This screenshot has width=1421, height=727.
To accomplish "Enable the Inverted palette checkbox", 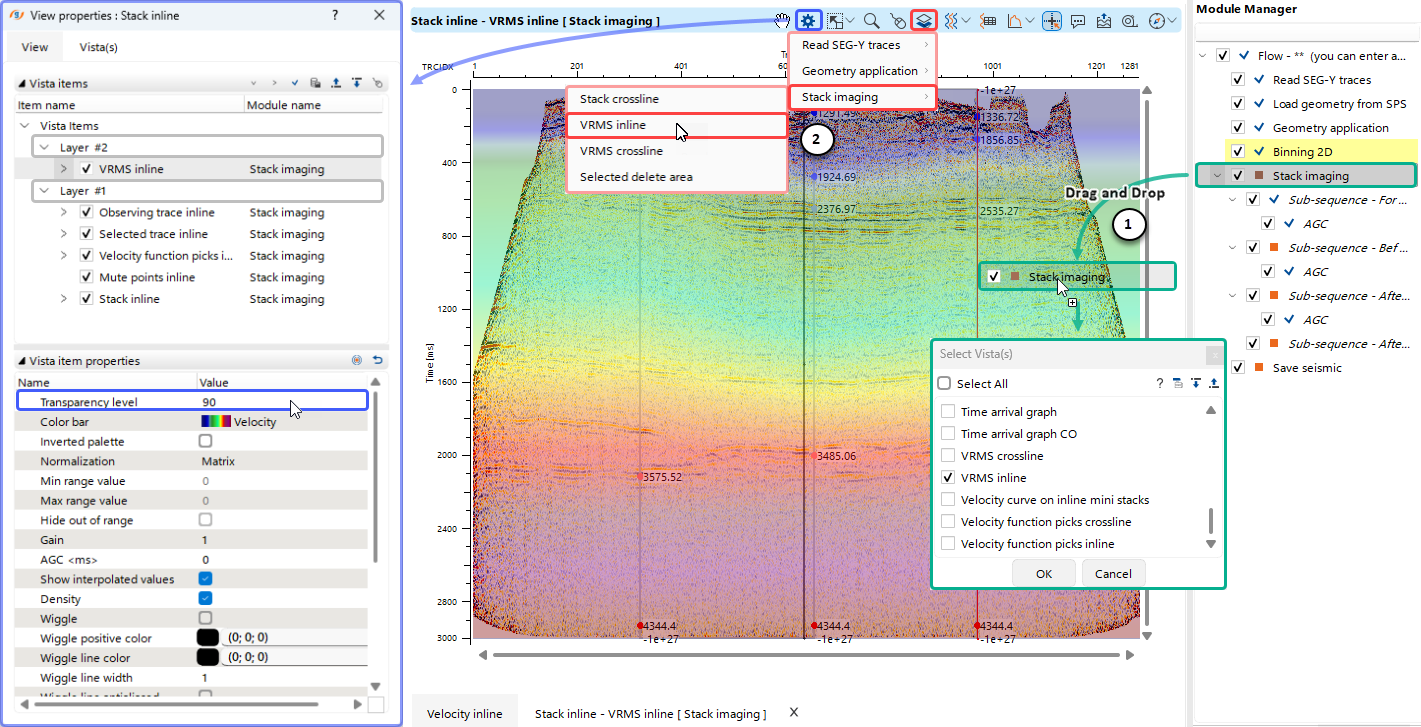I will tap(205, 441).
